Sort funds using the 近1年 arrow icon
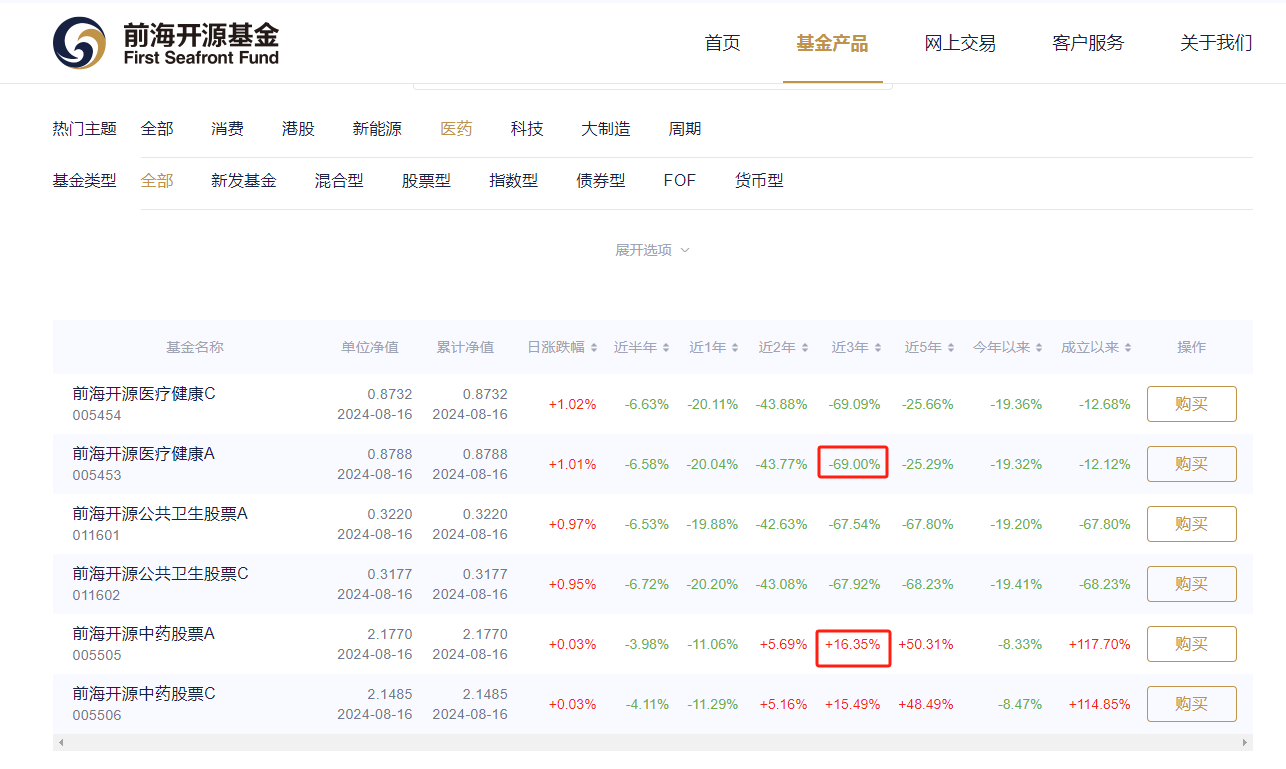Screen dimensions: 1286x769 [x=733, y=347]
